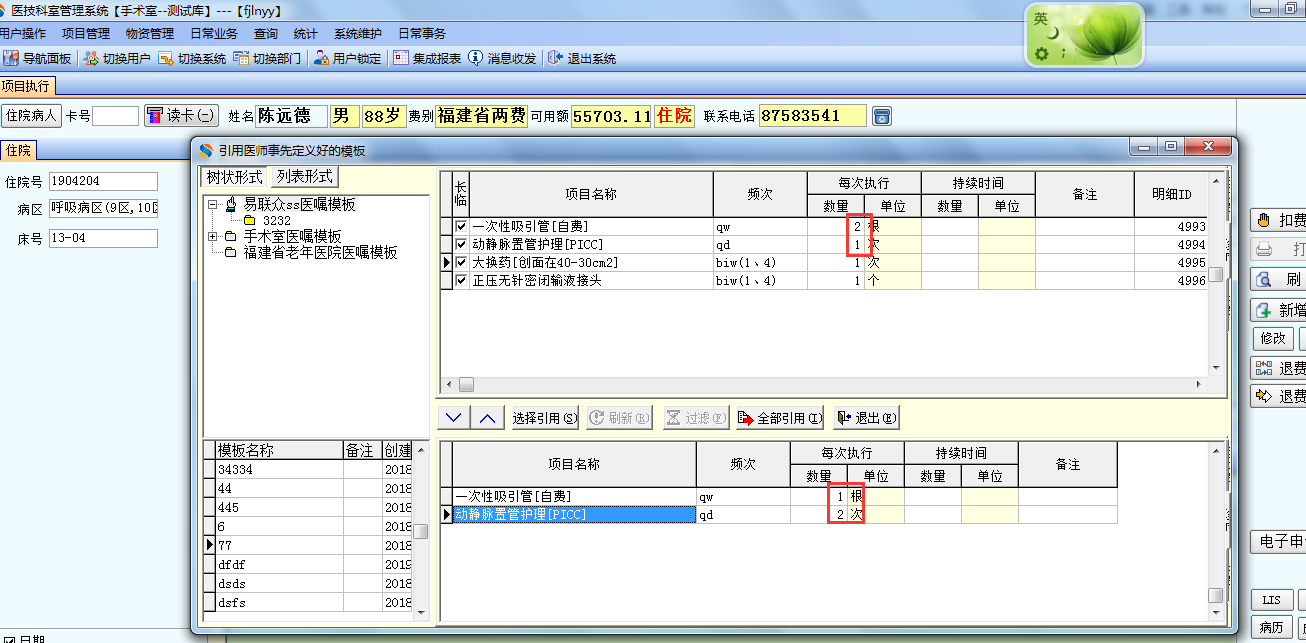Click the 选择引用 button
This screenshot has width=1306, height=643.
[x=544, y=418]
